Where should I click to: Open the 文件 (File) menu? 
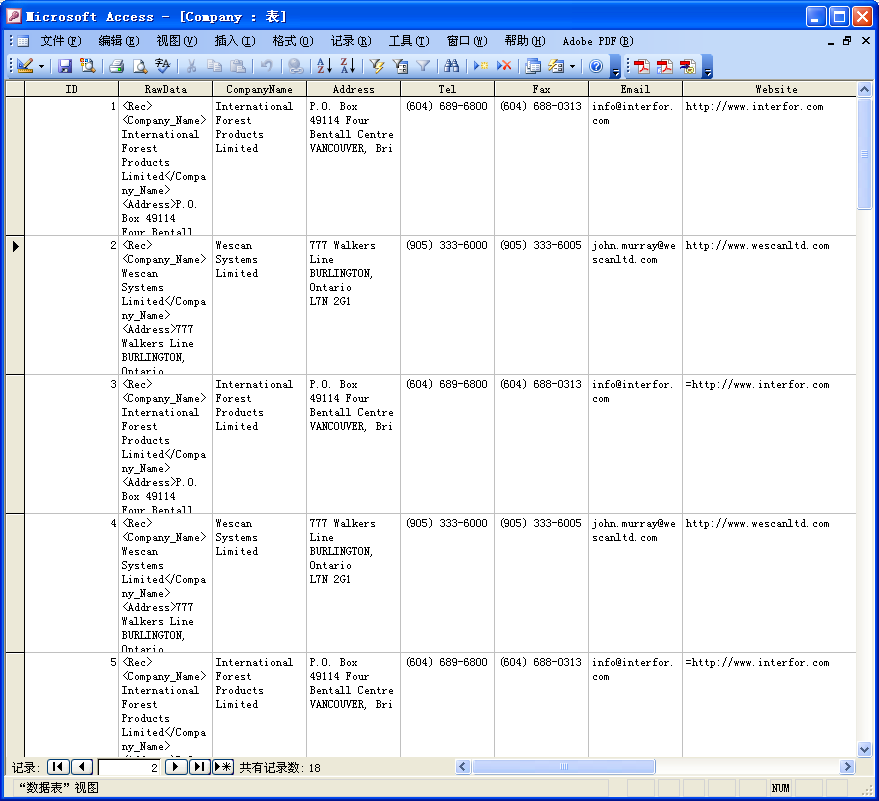[x=60, y=41]
